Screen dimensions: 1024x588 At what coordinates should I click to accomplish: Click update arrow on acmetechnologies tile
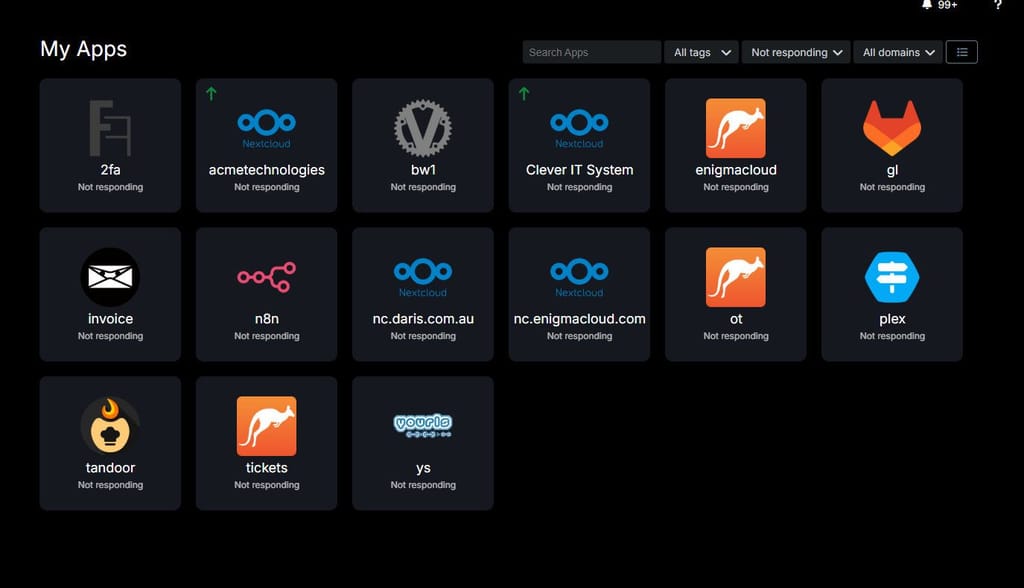coord(211,94)
